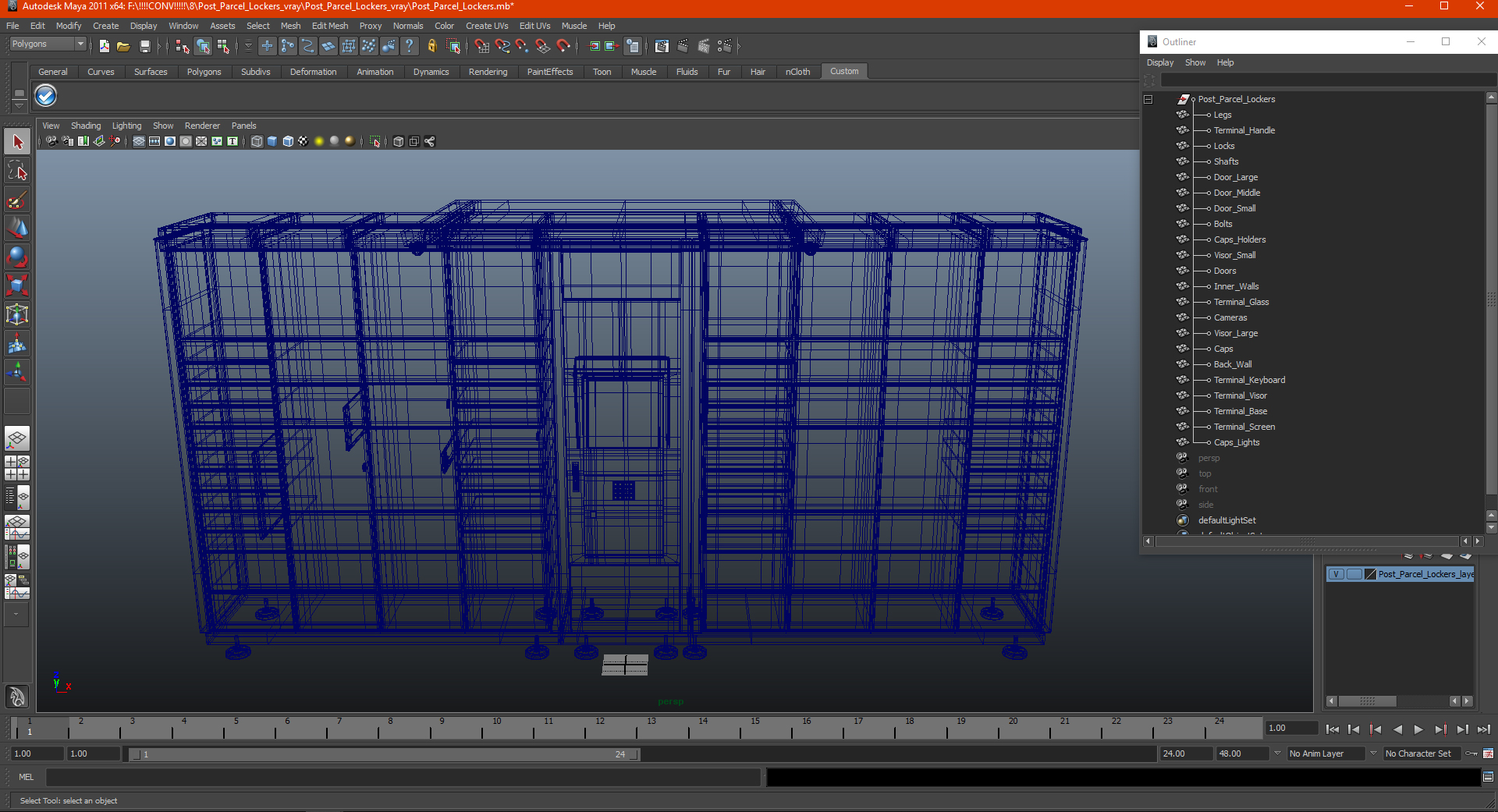Click the New Scene icon
This screenshot has width=1498, height=812.
click(x=104, y=46)
